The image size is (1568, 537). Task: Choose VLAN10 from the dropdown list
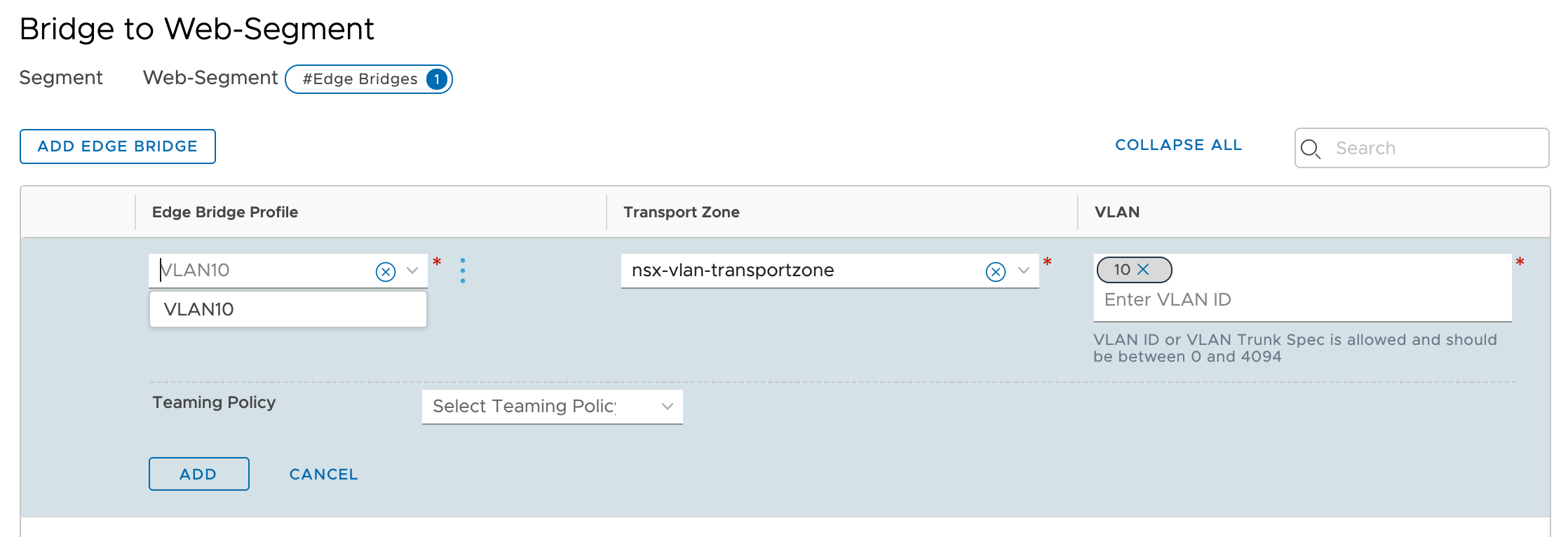pyautogui.click(x=288, y=309)
